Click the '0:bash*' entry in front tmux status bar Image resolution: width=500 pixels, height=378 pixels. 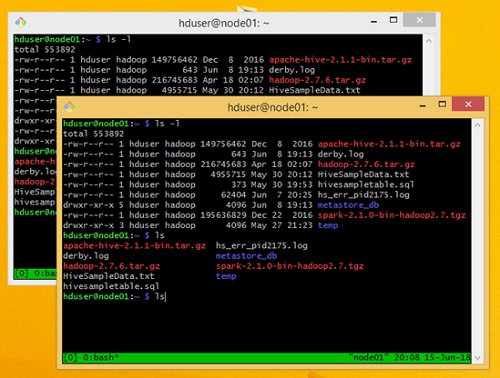(x=101, y=357)
